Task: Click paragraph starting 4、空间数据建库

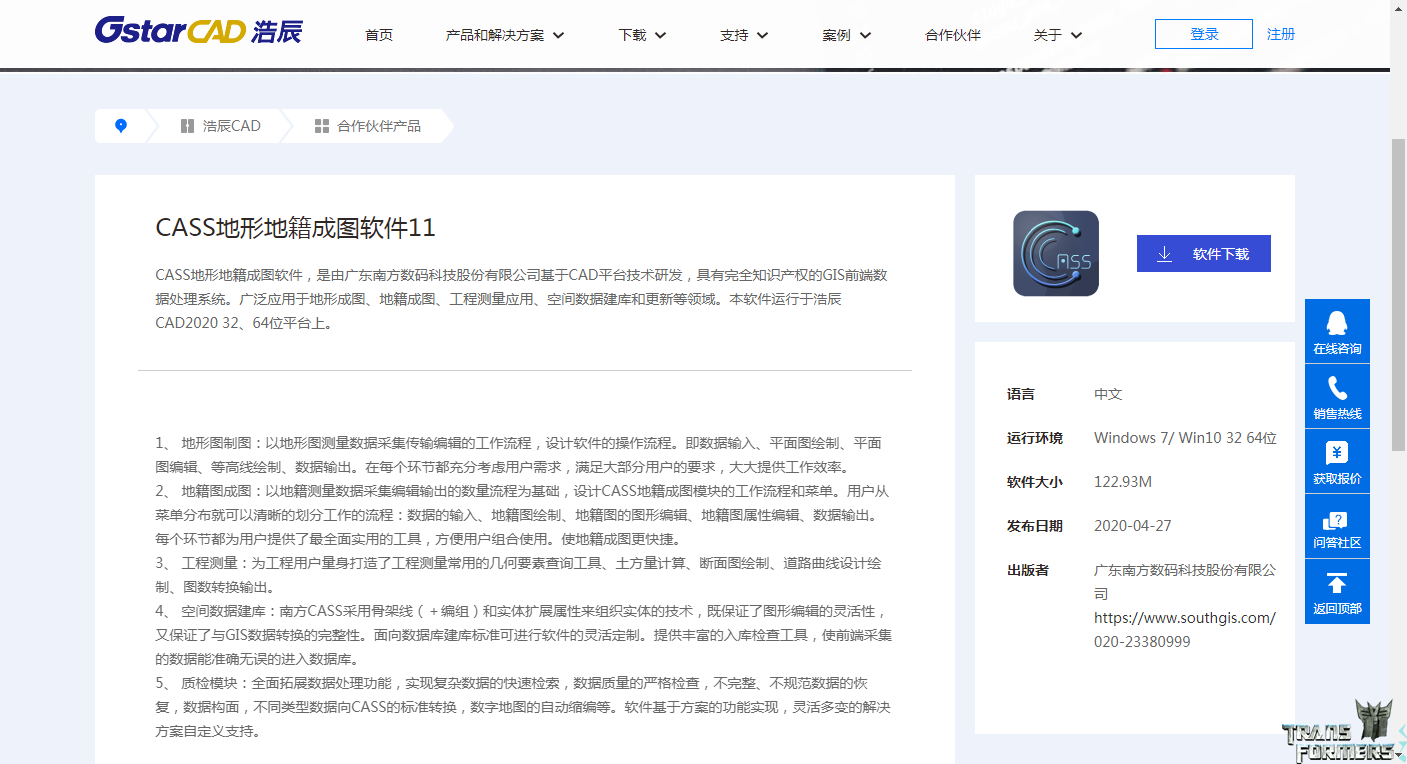Action: 523,635
